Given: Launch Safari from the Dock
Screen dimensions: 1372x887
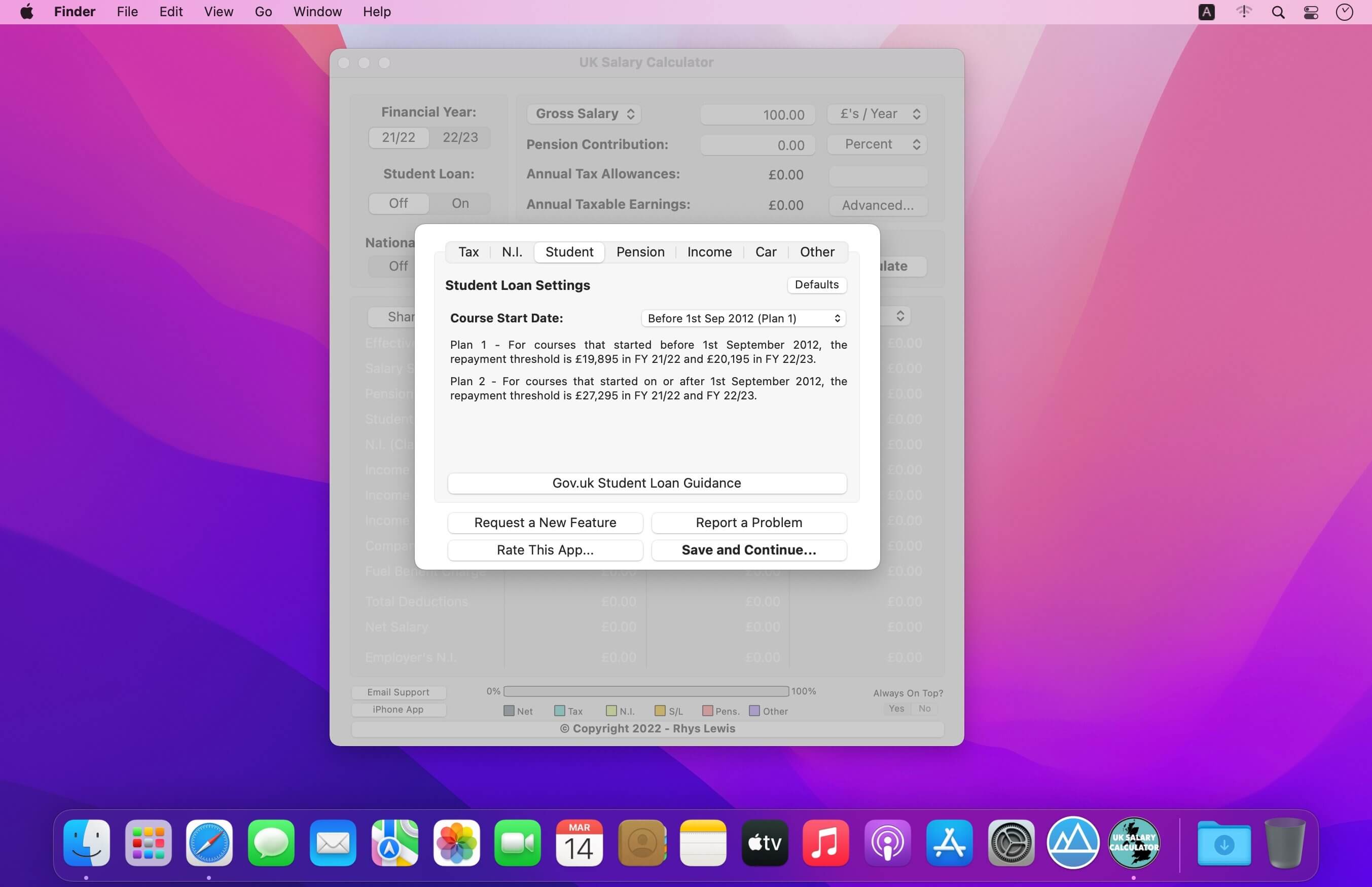Looking at the screenshot, I should 209,842.
